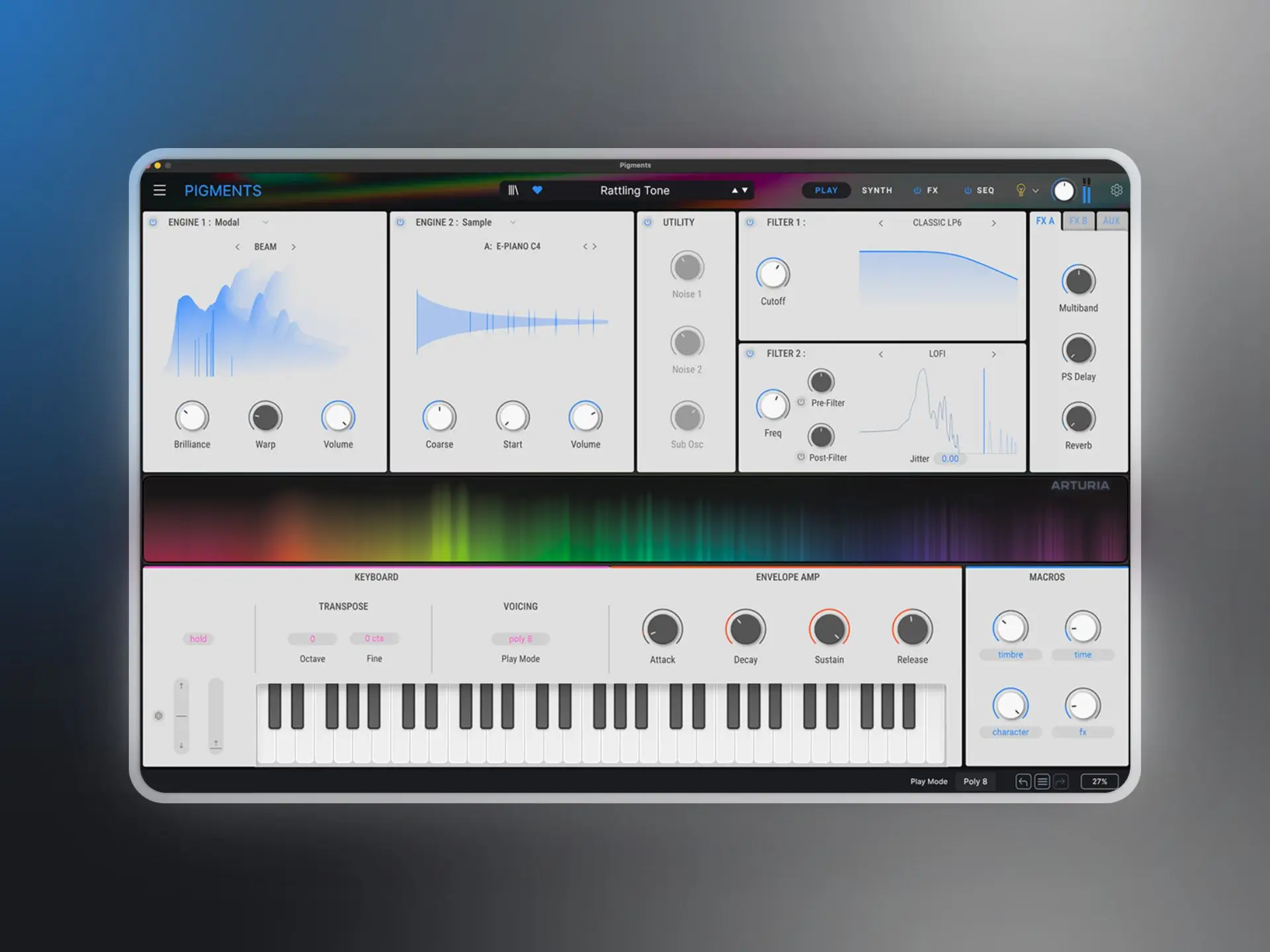Toggle Filter 1 power button

(x=750, y=223)
